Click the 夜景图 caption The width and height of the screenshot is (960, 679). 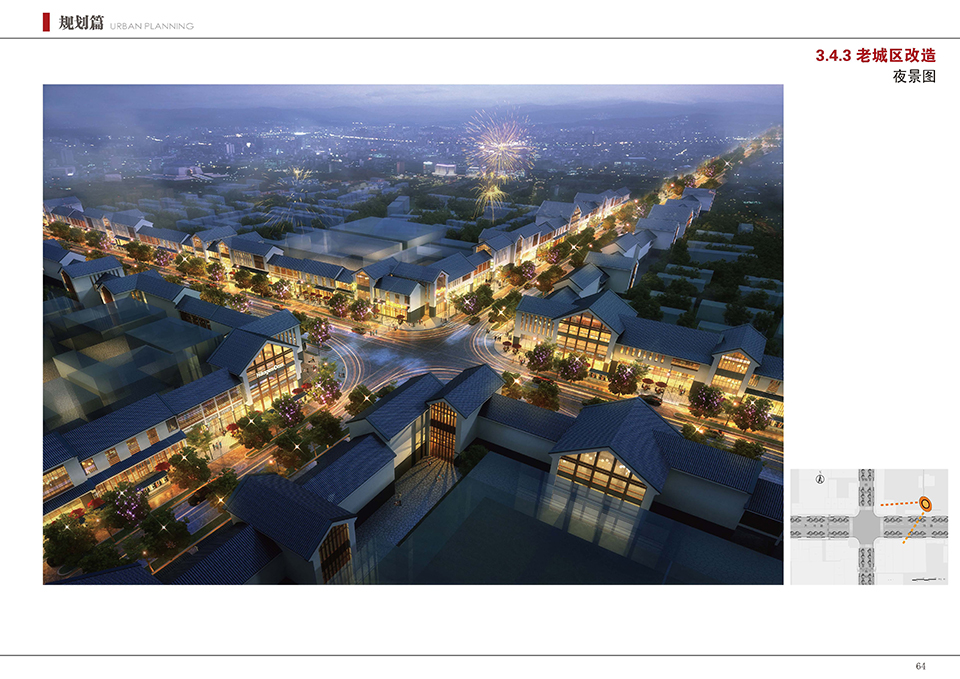(914, 76)
